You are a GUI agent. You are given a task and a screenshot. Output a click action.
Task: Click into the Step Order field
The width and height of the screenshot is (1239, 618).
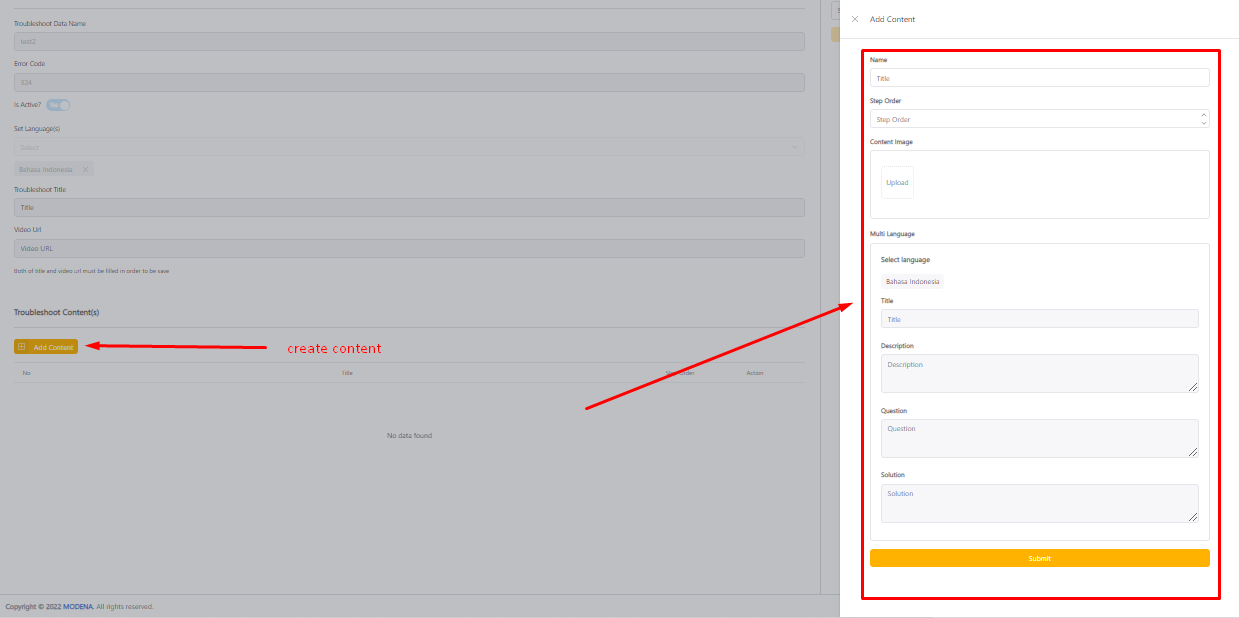[x=1030, y=119]
